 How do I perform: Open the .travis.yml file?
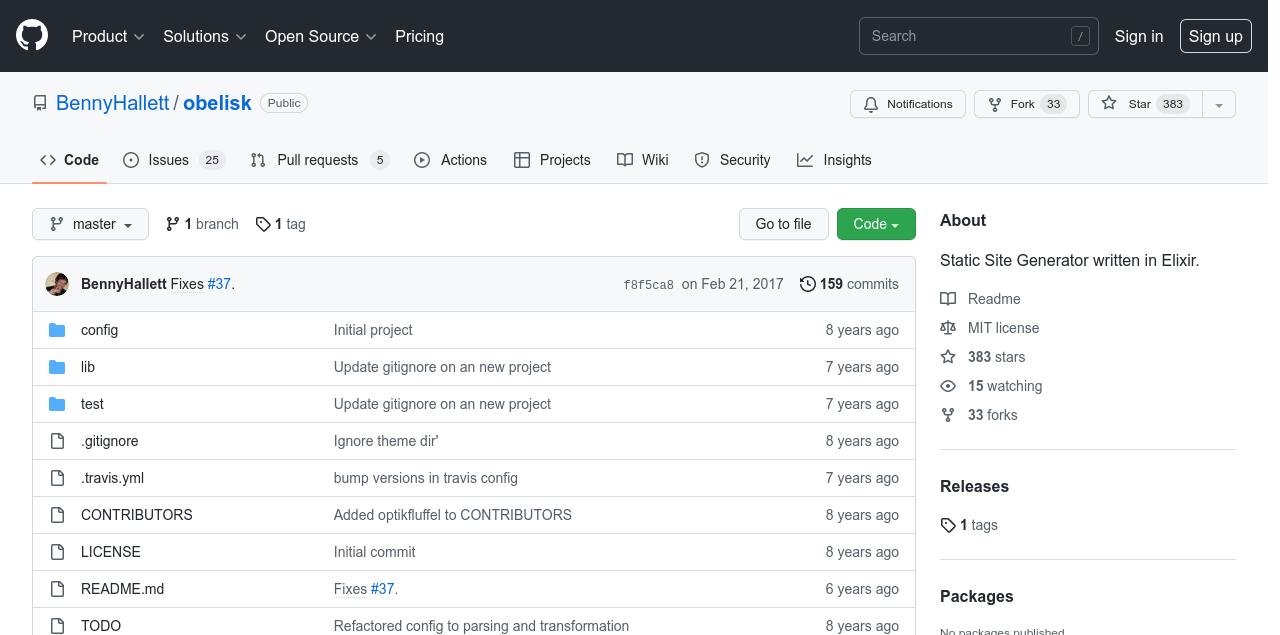coord(112,478)
